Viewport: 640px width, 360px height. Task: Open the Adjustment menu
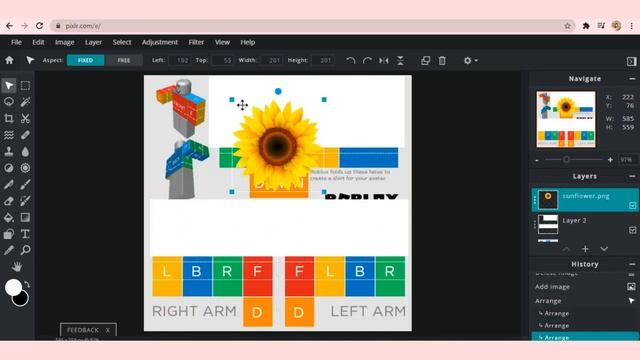[x=160, y=42]
